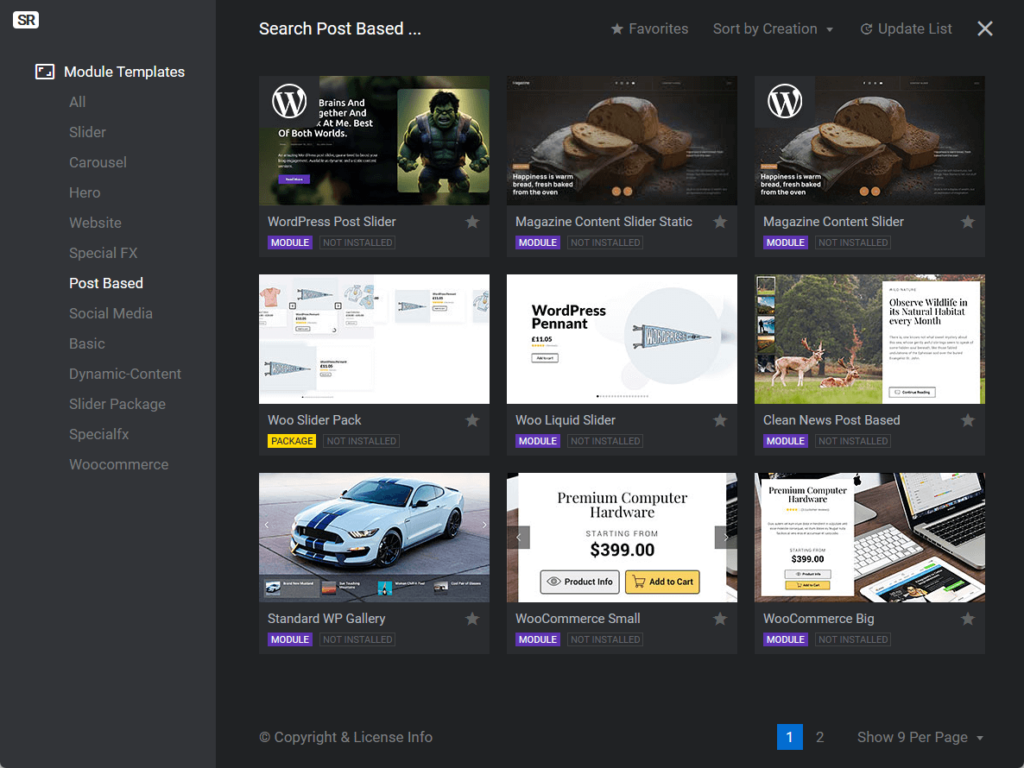
Task: Click the Search Post Based search field
Action: point(340,29)
